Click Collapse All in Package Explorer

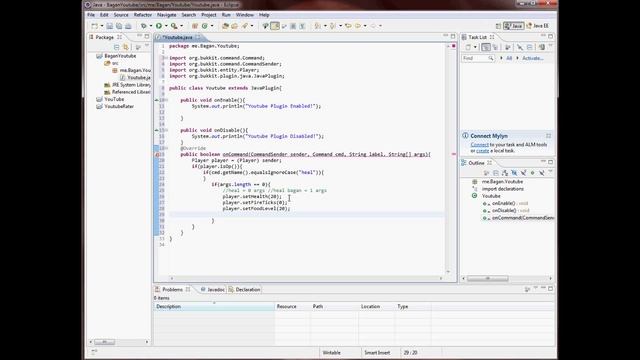pos(117,47)
